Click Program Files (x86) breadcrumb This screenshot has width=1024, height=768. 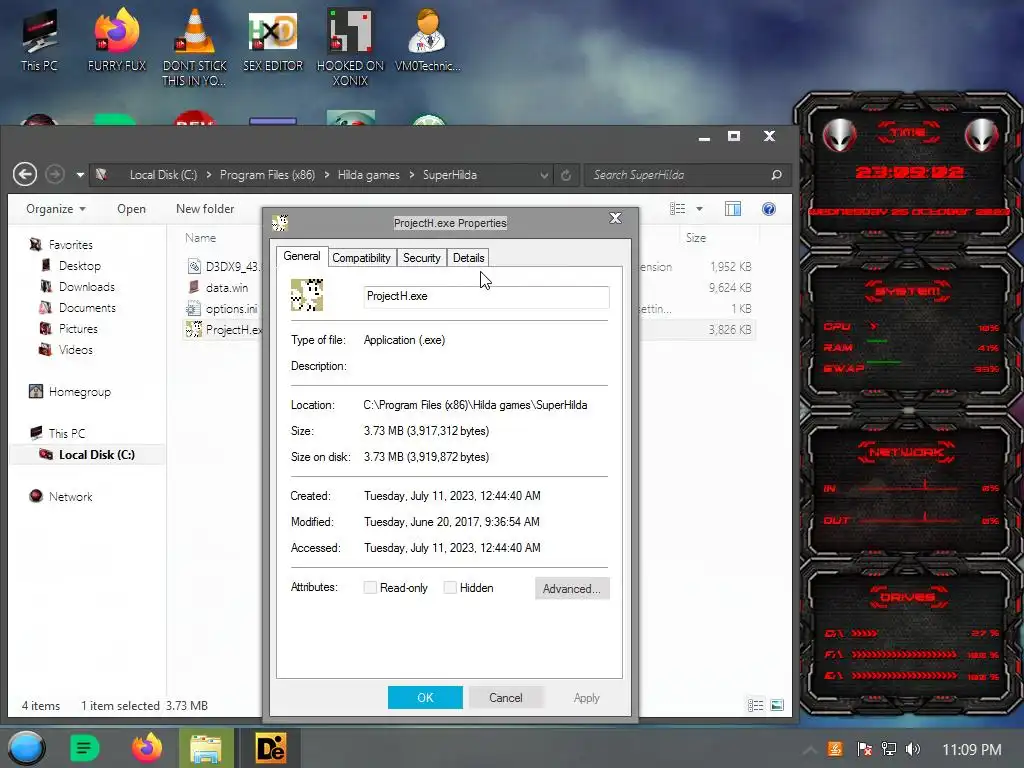coord(267,175)
